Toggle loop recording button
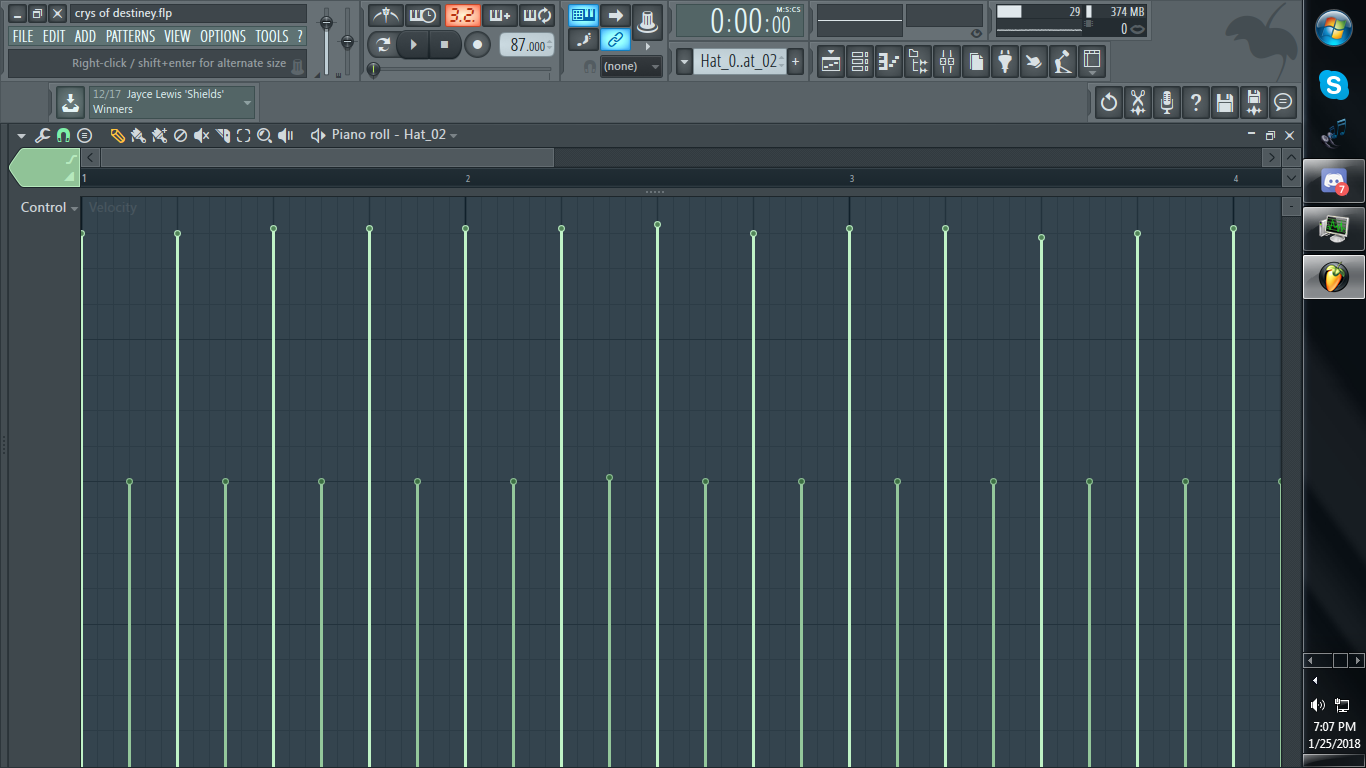The height and width of the screenshot is (768, 1366). tap(538, 15)
